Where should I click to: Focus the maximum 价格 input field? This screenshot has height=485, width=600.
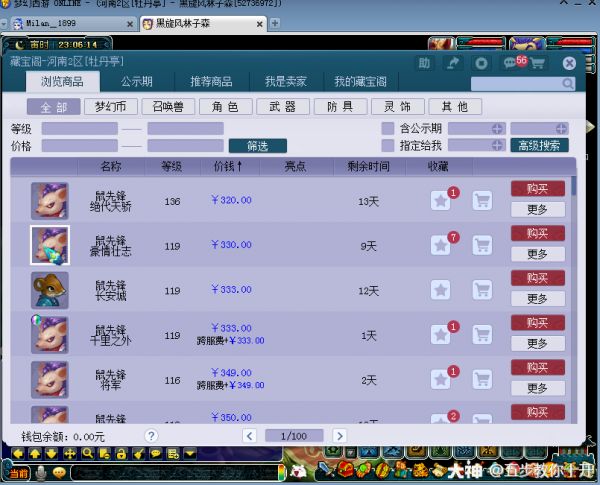186,146
